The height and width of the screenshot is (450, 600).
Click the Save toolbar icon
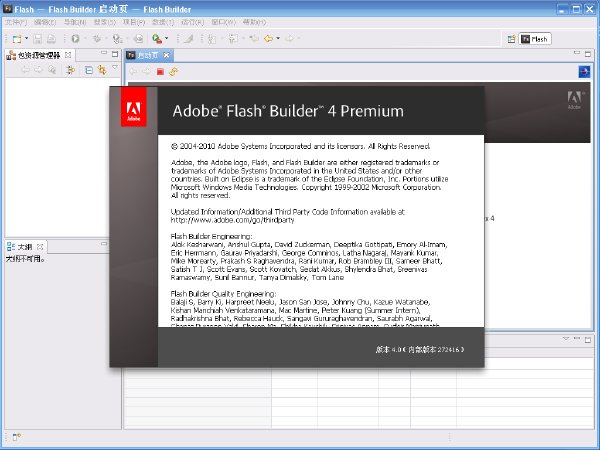tap(37, 39)
